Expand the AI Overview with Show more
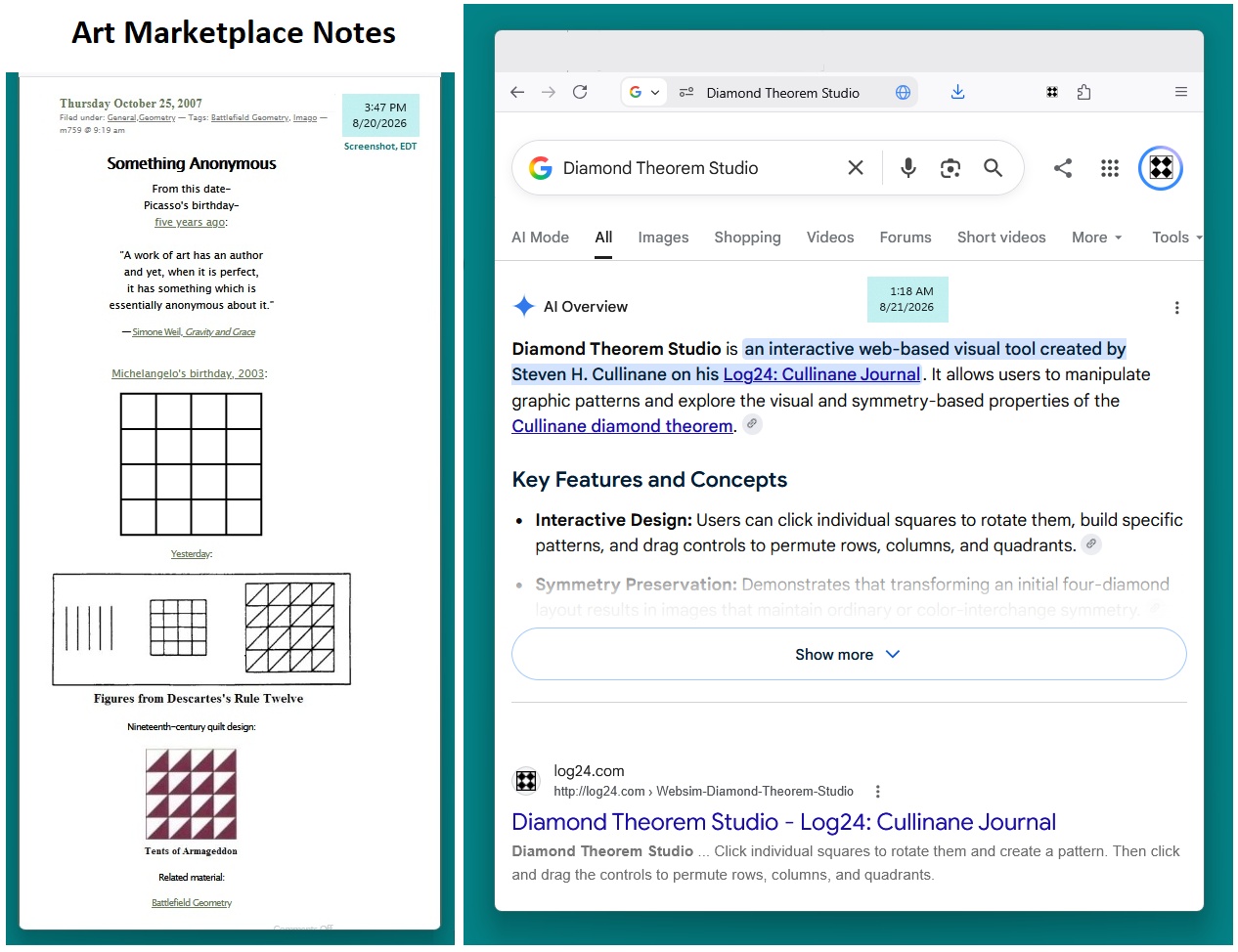 [x=849, y=654]
